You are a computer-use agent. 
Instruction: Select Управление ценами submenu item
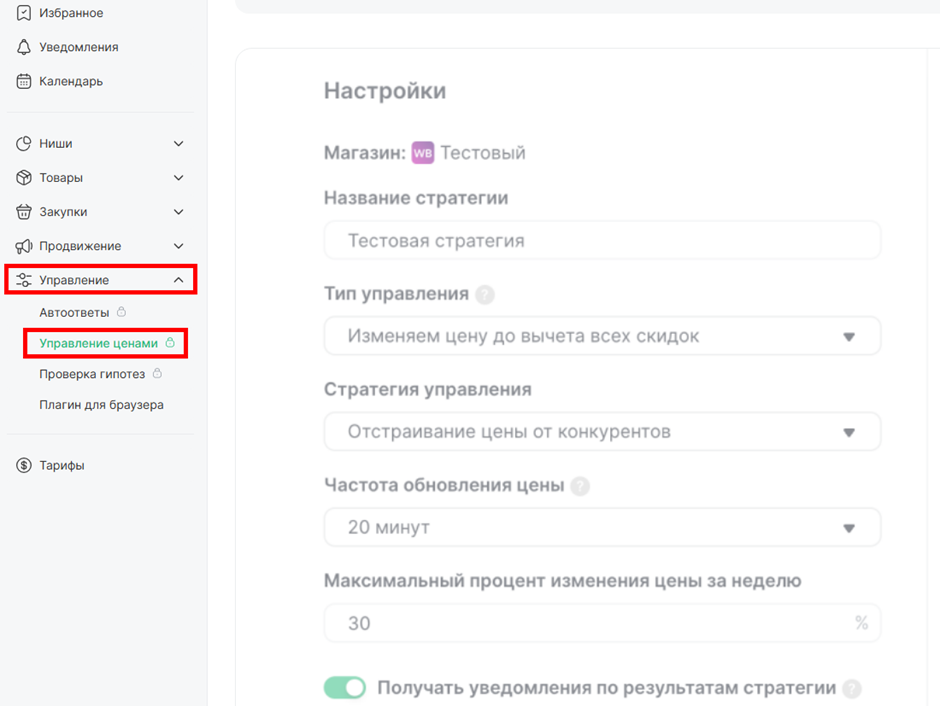pyautogui.click(x=98, y=343)
